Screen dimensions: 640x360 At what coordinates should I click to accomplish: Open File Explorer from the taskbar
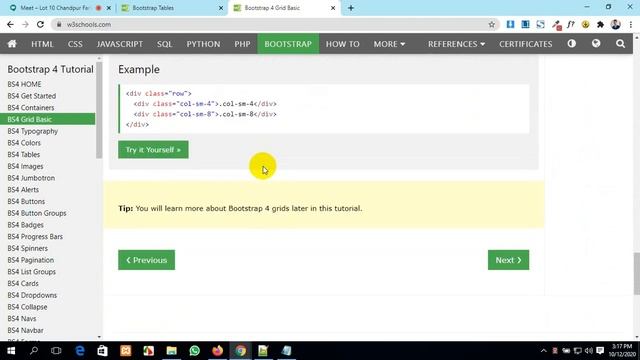coord(171,351)
